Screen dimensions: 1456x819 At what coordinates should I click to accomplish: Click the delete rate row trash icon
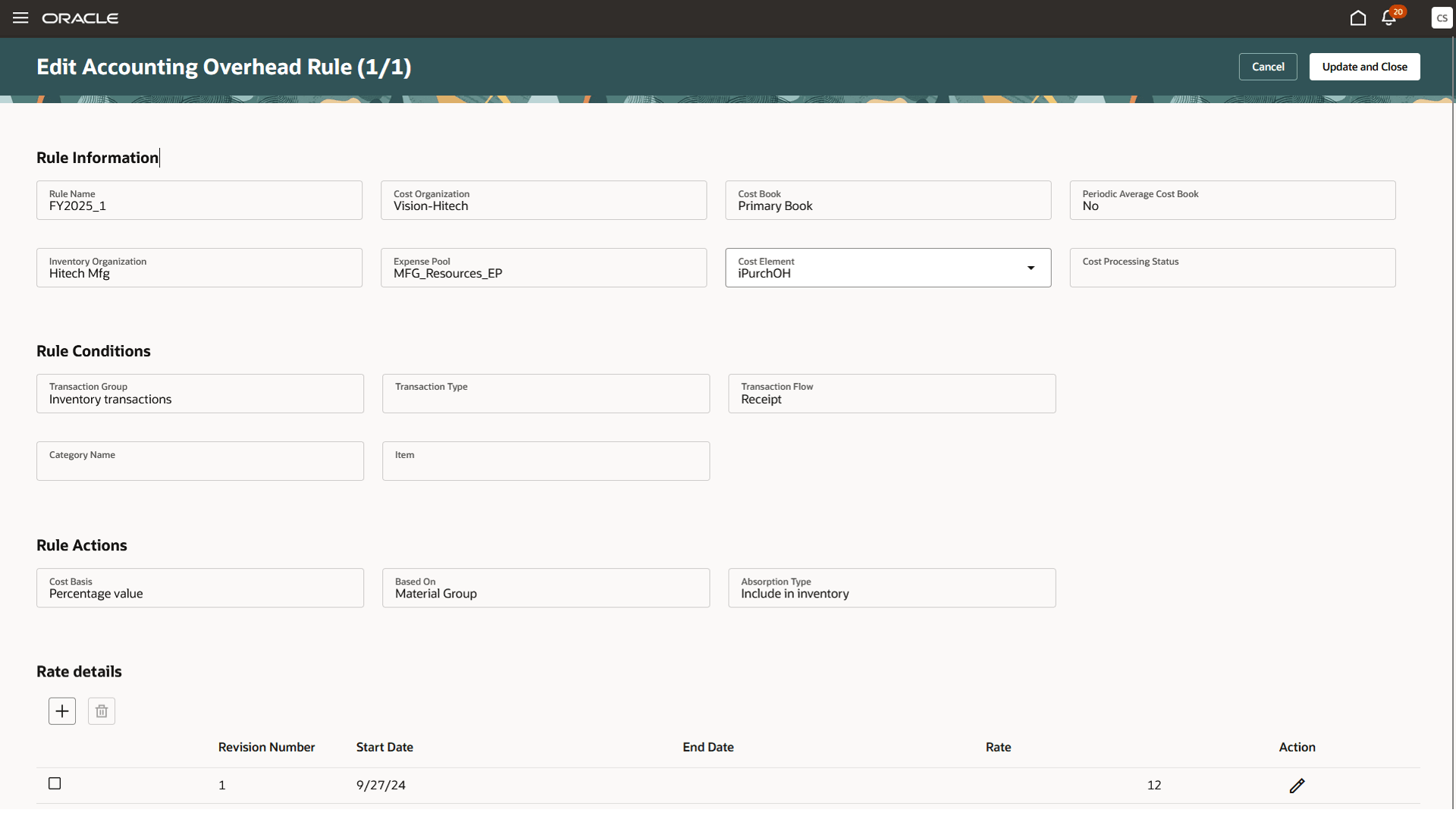[x=102, y=711]
